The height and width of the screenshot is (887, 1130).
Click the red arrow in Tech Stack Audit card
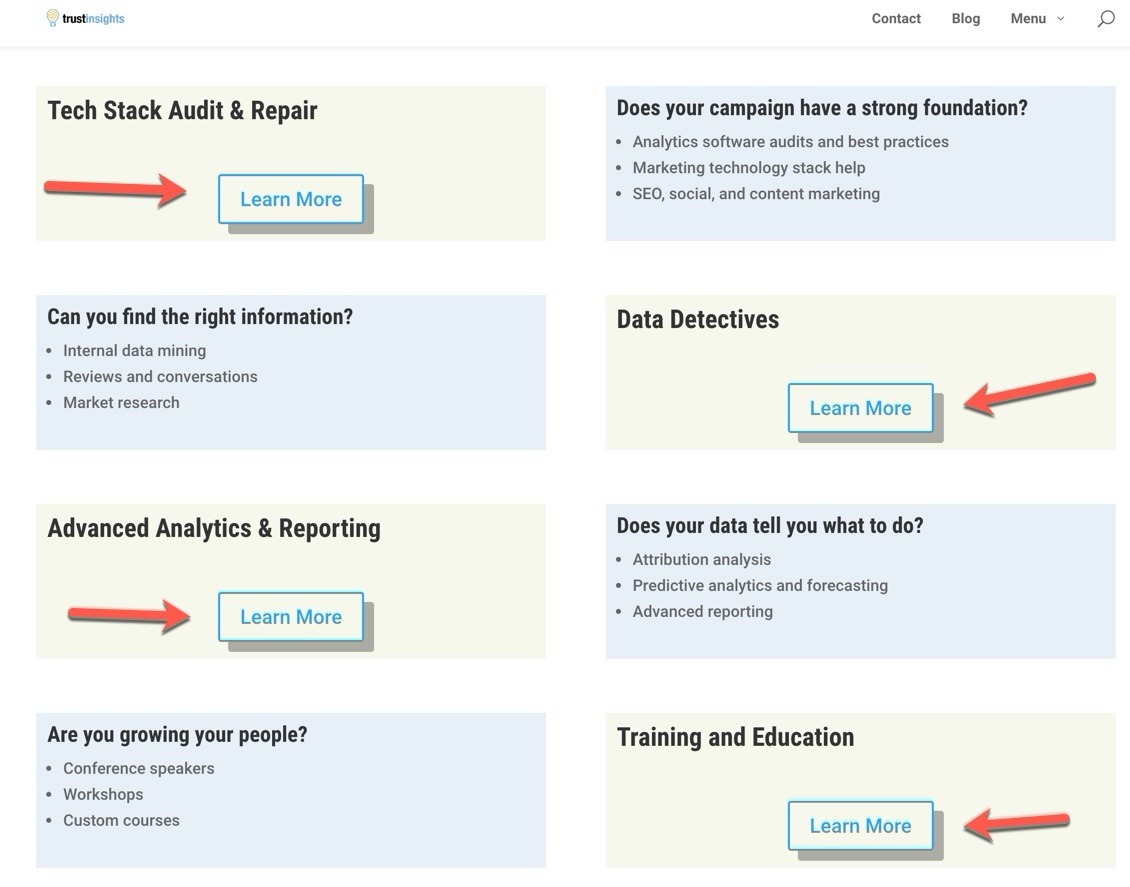[x=116, y=189]
